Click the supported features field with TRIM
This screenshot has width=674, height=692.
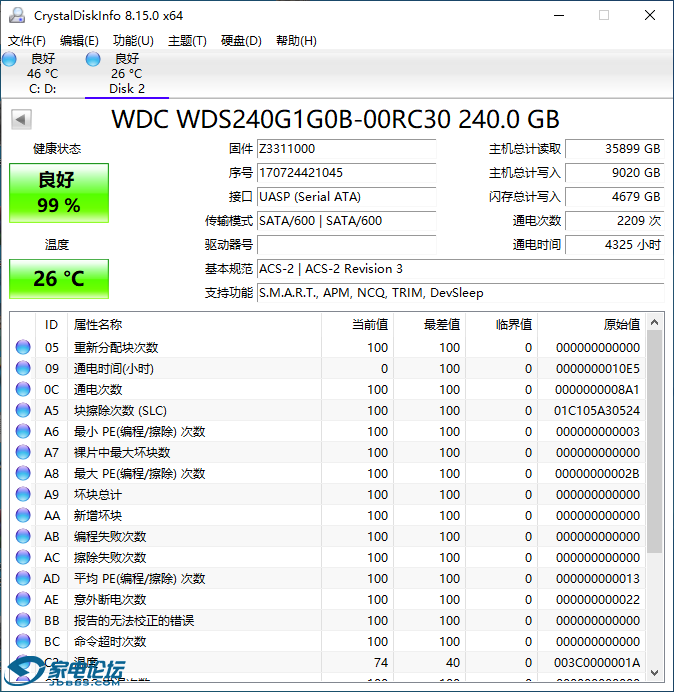point(460,293)
